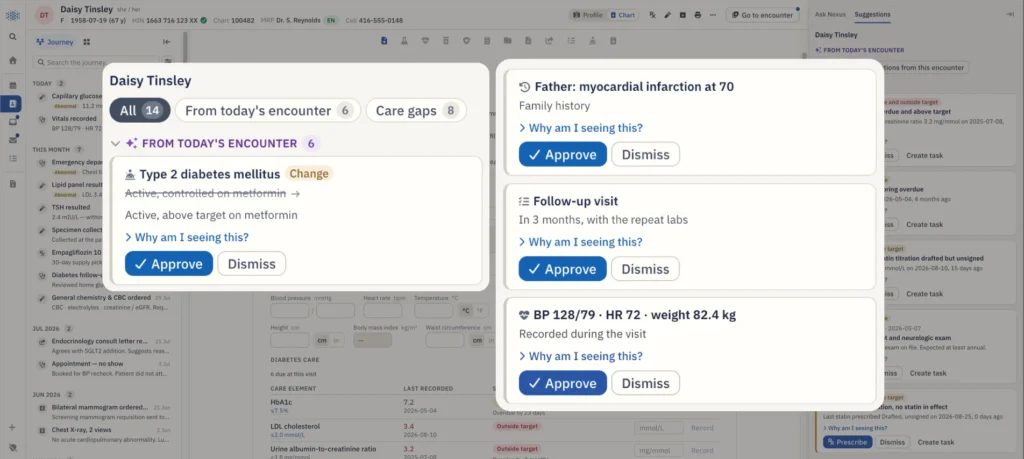
Task: Click the Nexus logo at top left
Action: click(12, 15)
